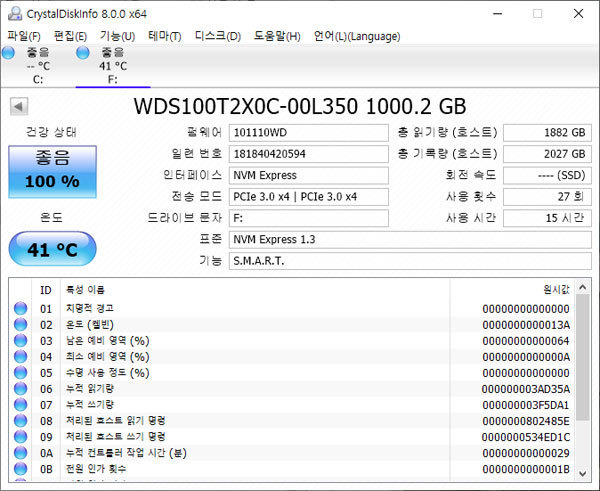Select the 누적 쓰기량 attribute row

click(292, 405)
